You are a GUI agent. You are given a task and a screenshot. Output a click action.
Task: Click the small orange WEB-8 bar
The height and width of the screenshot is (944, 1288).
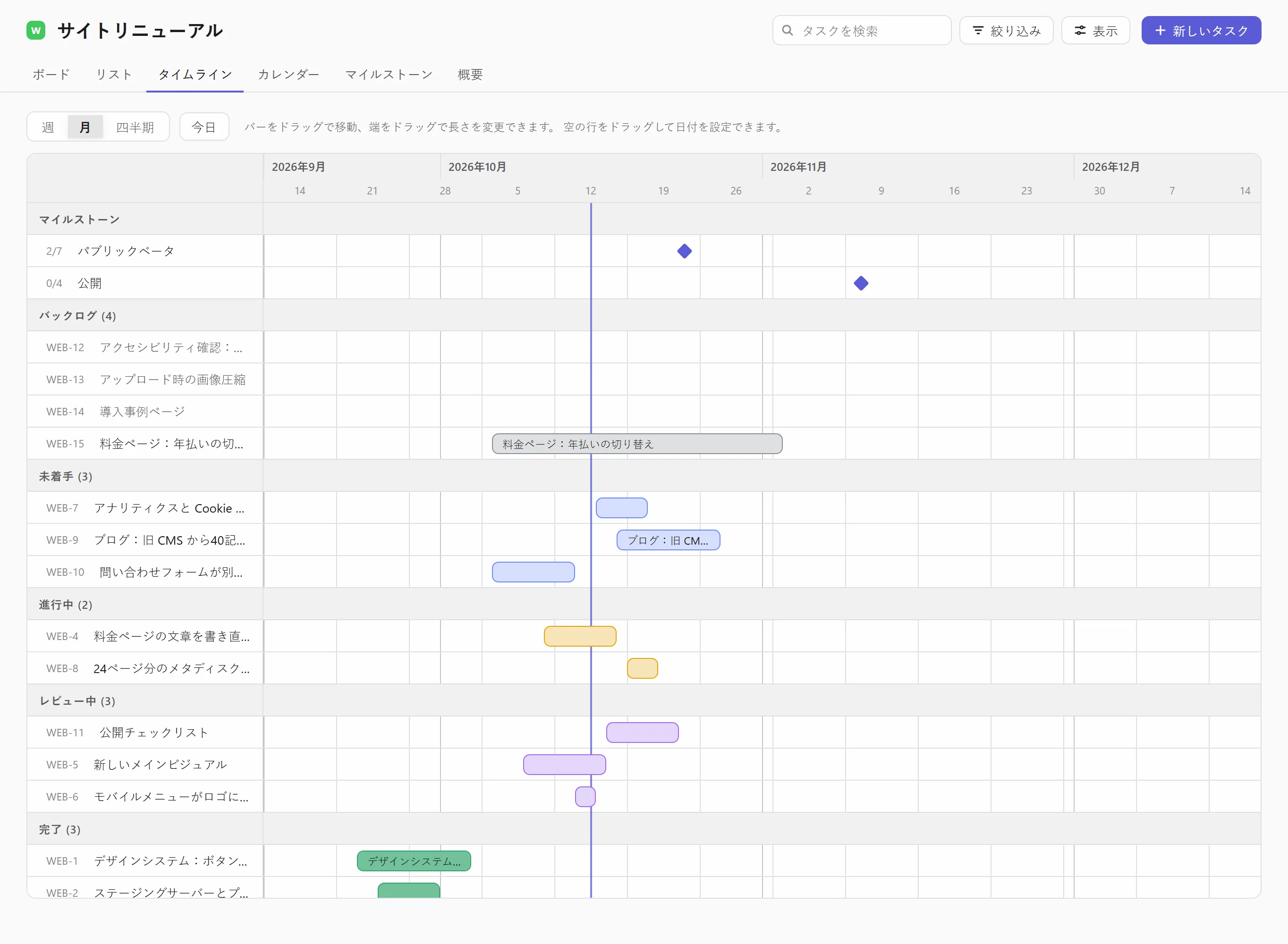point(642,668)
